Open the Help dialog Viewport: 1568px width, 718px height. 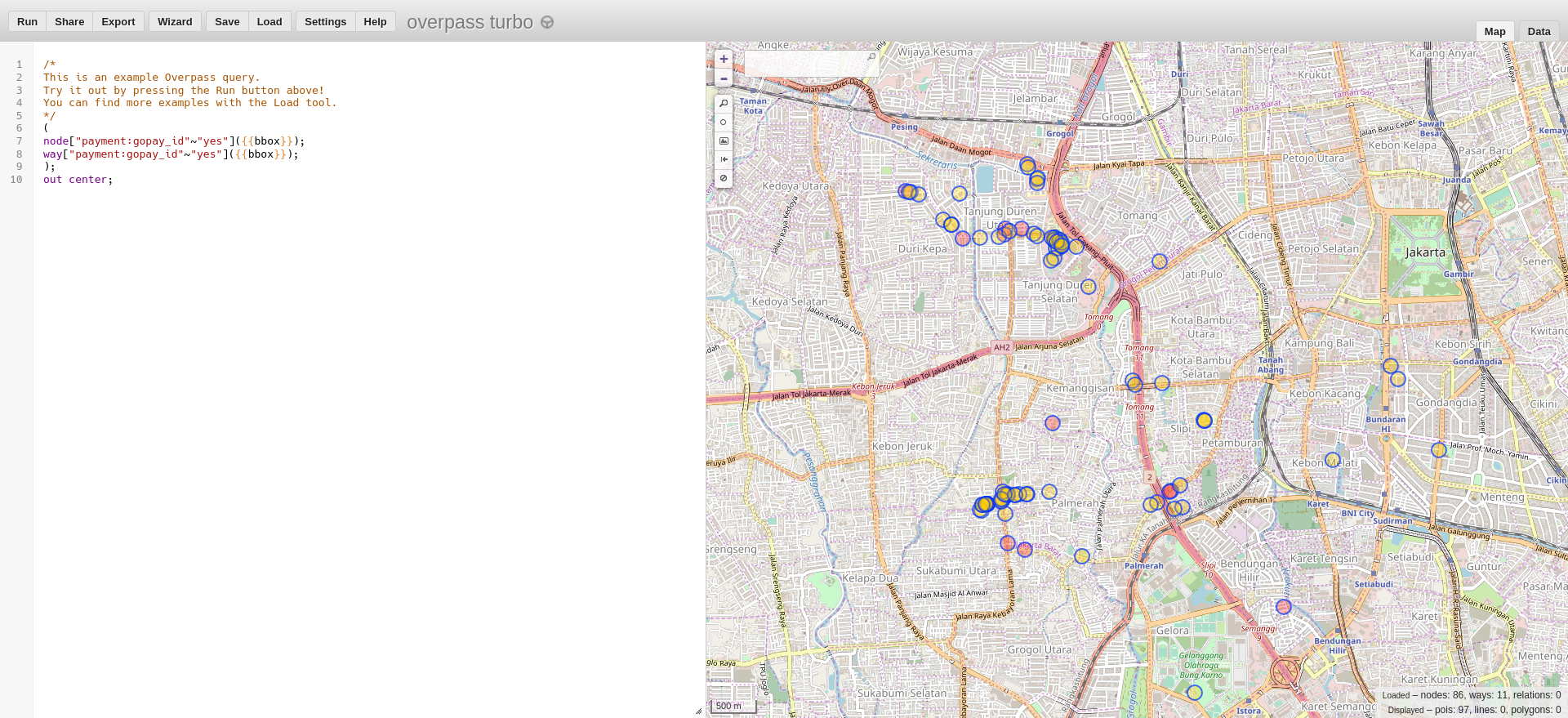[375, 21]
